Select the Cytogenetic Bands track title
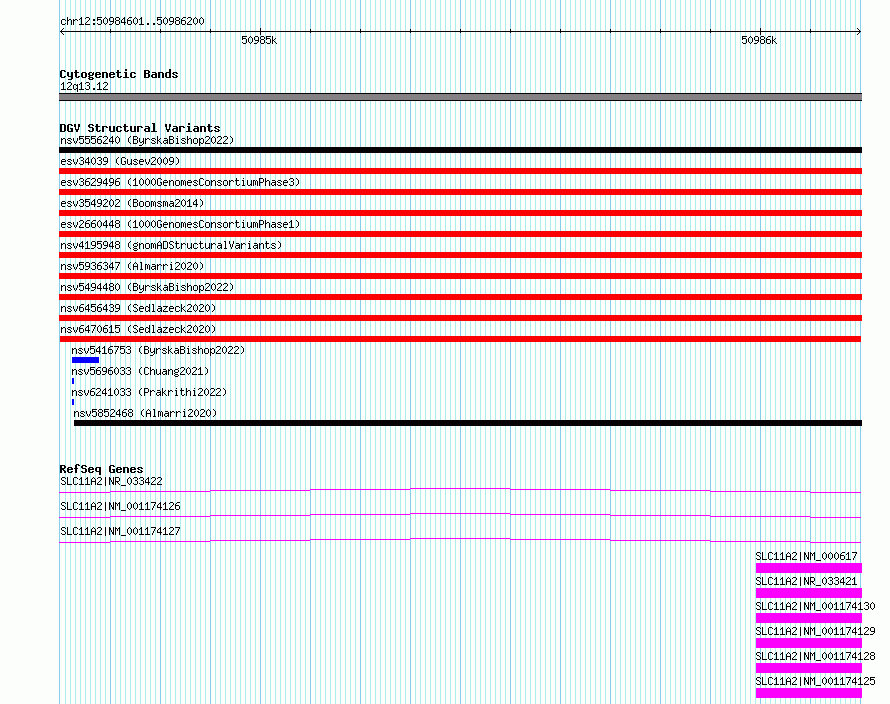The width and height of the screenshot is (890, 704). [119, 74]
